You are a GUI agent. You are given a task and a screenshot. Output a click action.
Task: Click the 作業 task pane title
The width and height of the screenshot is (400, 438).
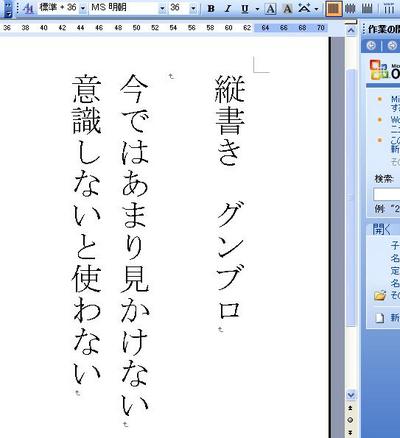[384, 29]
